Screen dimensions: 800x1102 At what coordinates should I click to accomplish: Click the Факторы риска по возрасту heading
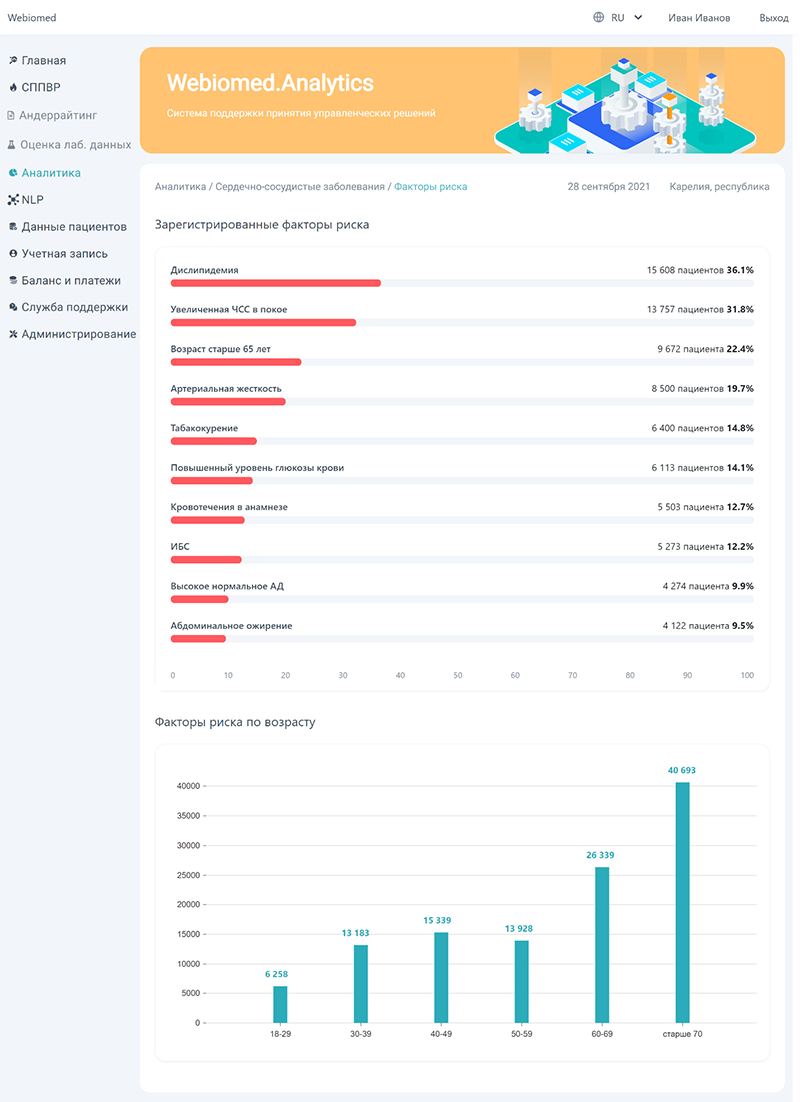tap(235, 722)
